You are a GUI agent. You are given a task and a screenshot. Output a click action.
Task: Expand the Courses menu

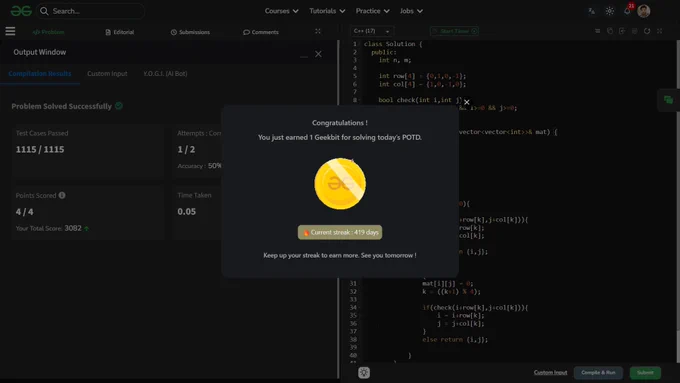click(281, 11)
